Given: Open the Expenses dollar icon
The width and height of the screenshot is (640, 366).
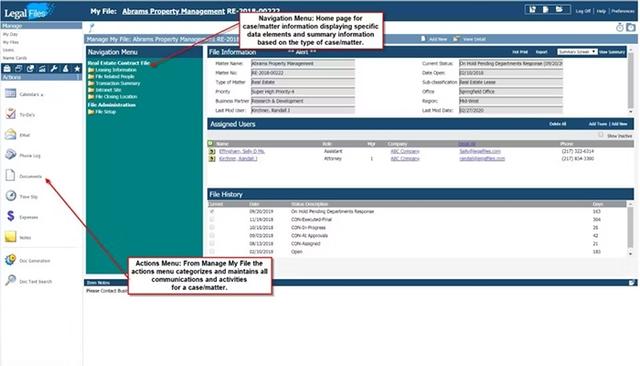Looking at the screenshot, I should pos(11,216).
